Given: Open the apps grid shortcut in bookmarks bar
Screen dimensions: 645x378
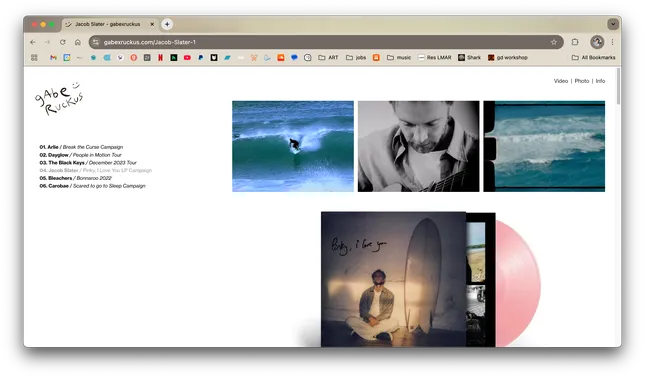Looking at the screenshot, I should coord(34,58).
